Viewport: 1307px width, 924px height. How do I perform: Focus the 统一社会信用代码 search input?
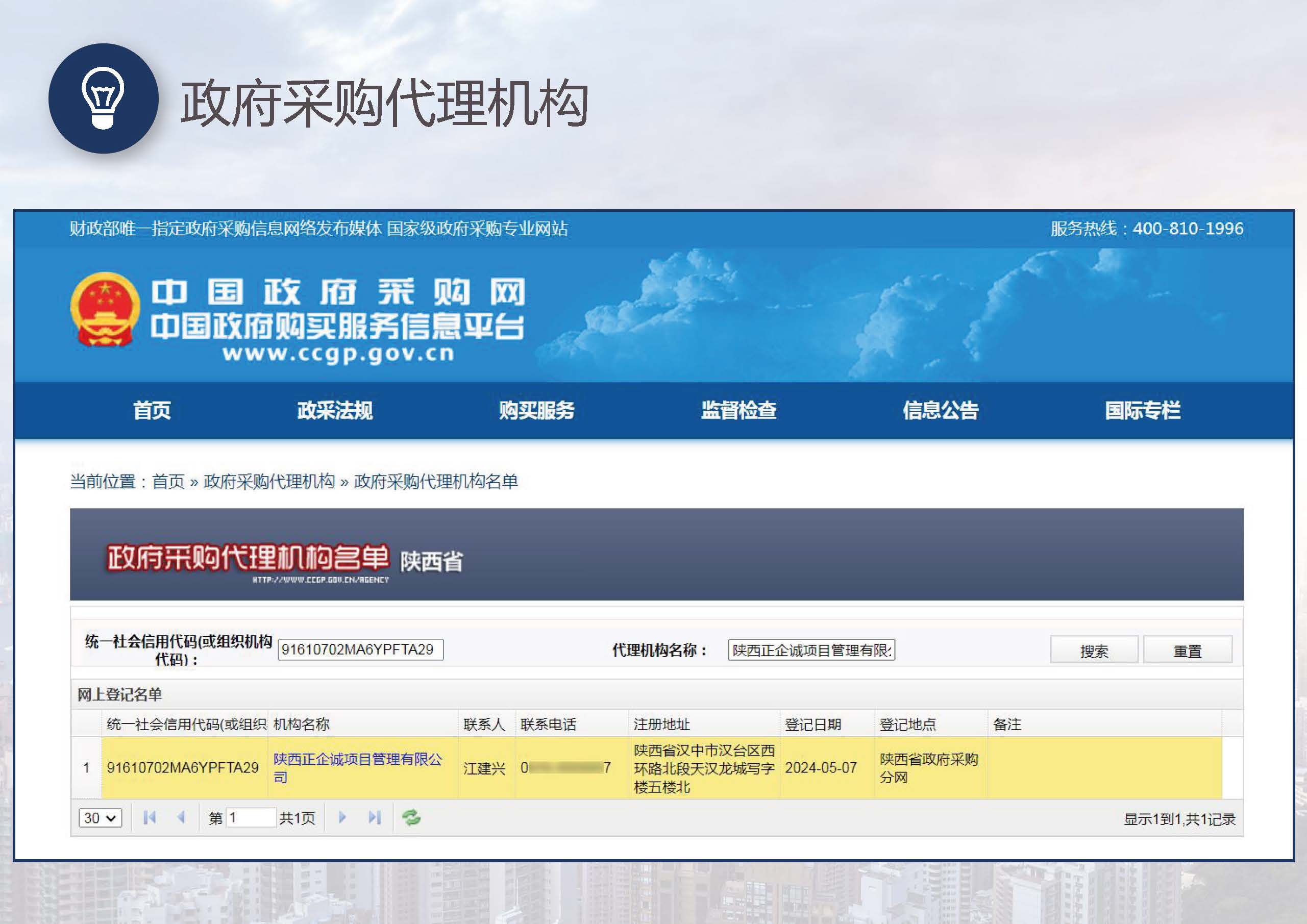point(360,649)
